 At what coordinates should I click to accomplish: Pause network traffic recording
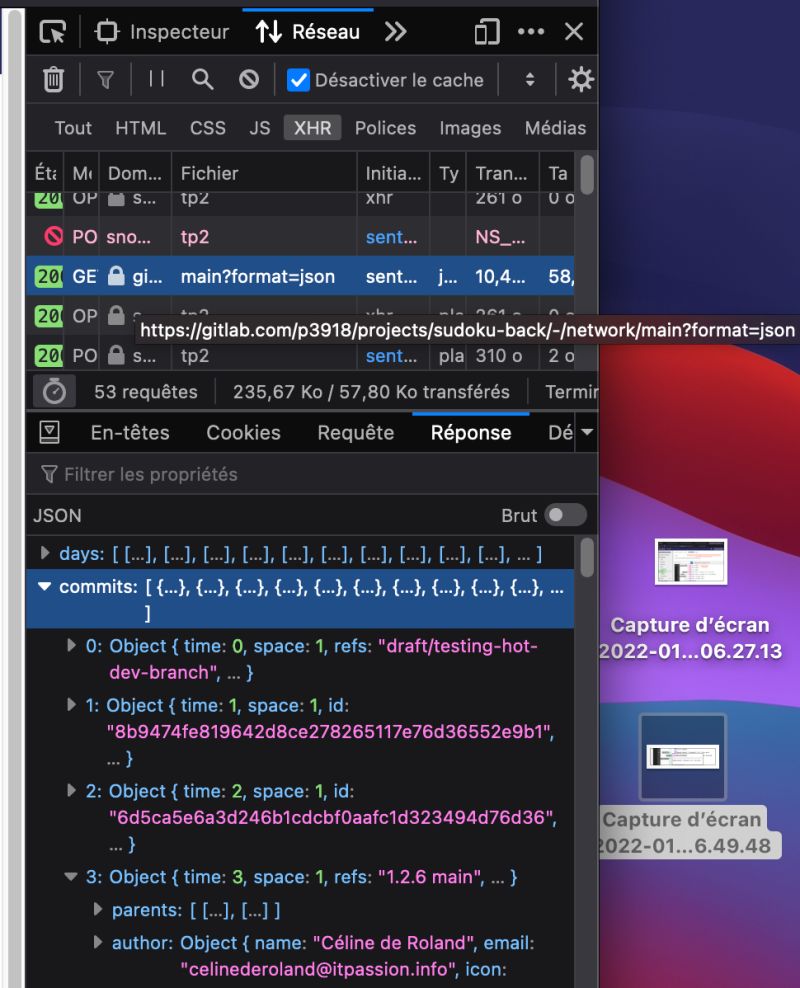click(155, 79)
